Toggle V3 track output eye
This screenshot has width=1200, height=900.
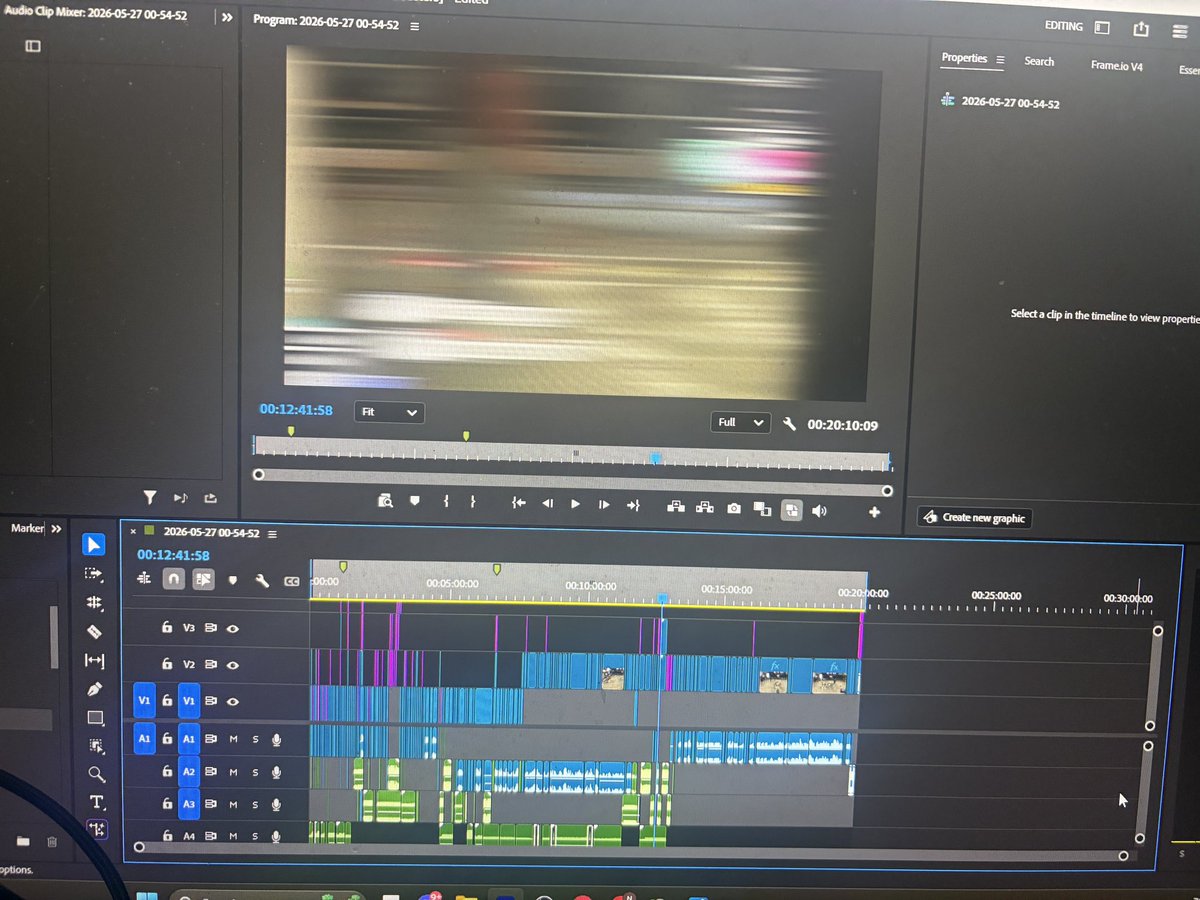click(x=233, y=629)
